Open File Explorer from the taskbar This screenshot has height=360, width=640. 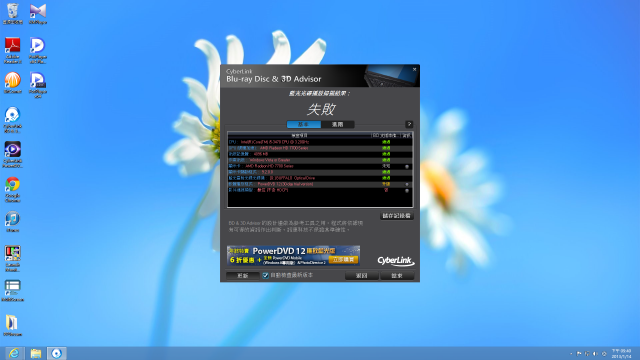36,353
